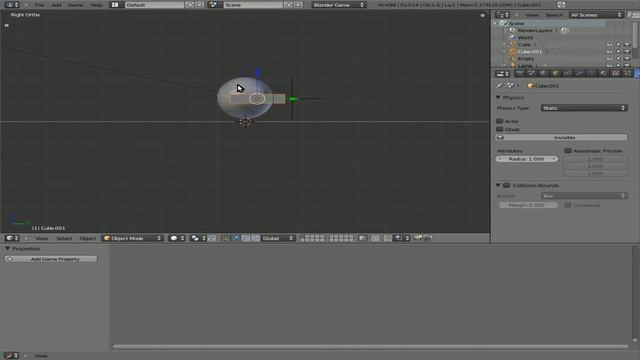The height and width of the screenshot is (360, 640).
Task: Click Add Game Property button
Action: coord(51,259)
